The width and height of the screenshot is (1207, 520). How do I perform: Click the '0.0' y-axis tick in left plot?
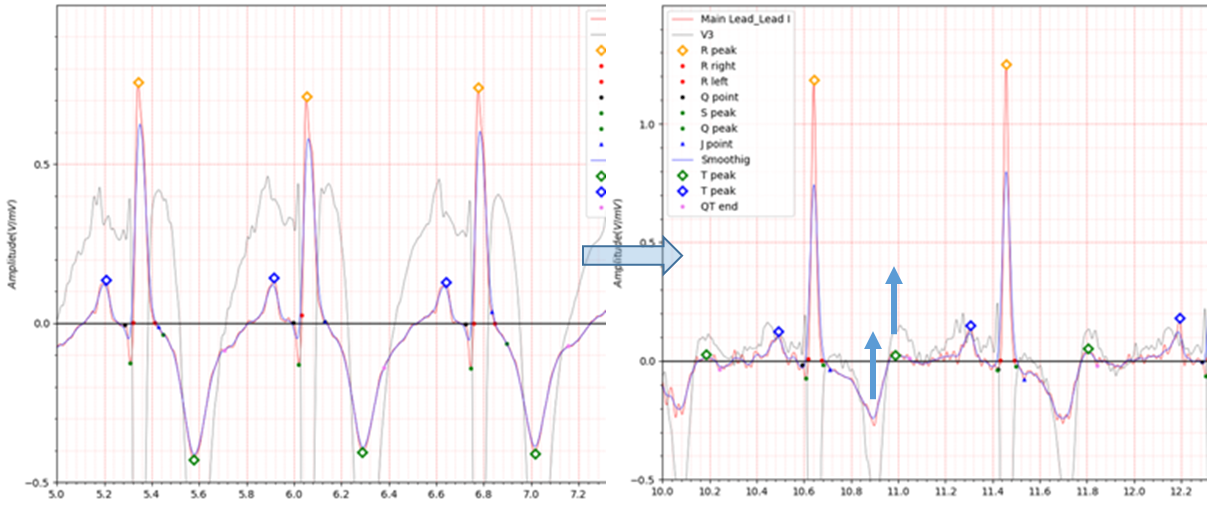coord(40,324)
